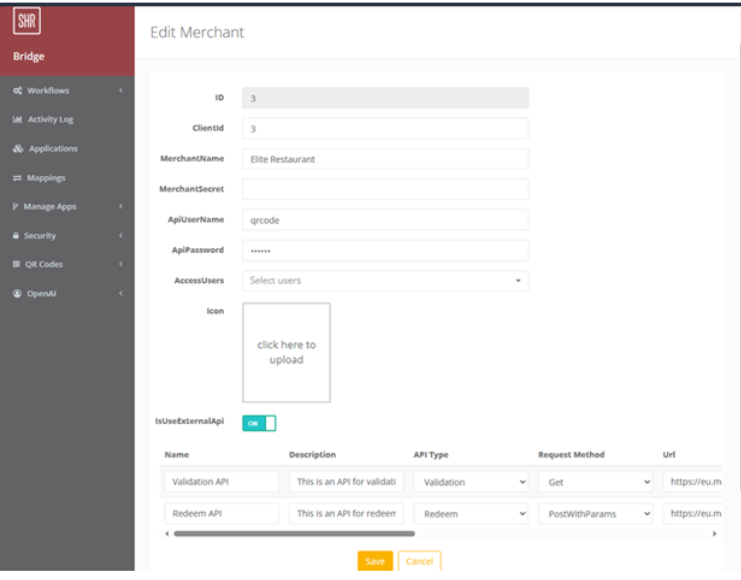Click the Request Method column header
Screen dimensions: 741x580
tap(571, 455)
